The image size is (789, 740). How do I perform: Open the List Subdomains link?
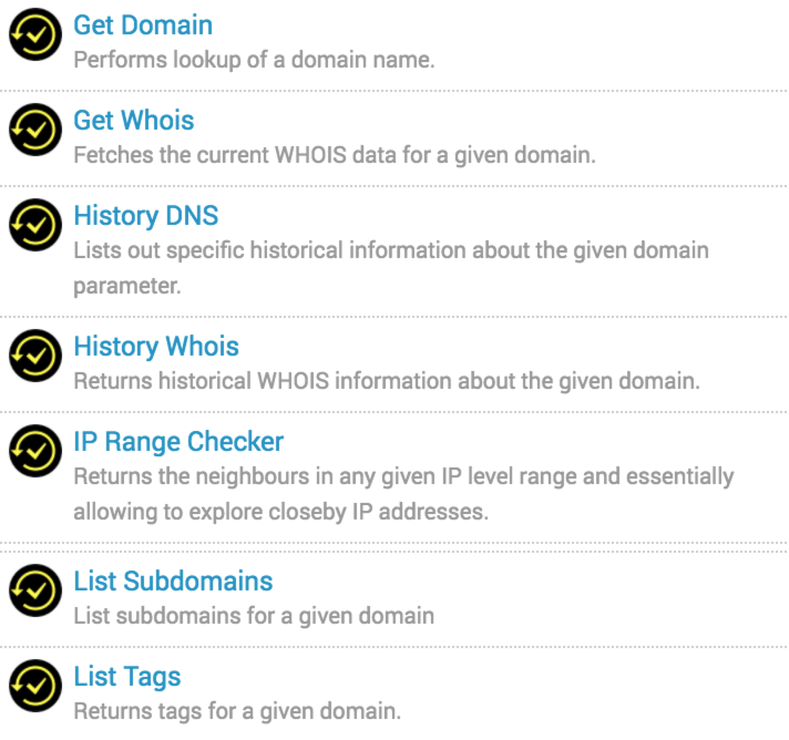click(x=173, y=582)
